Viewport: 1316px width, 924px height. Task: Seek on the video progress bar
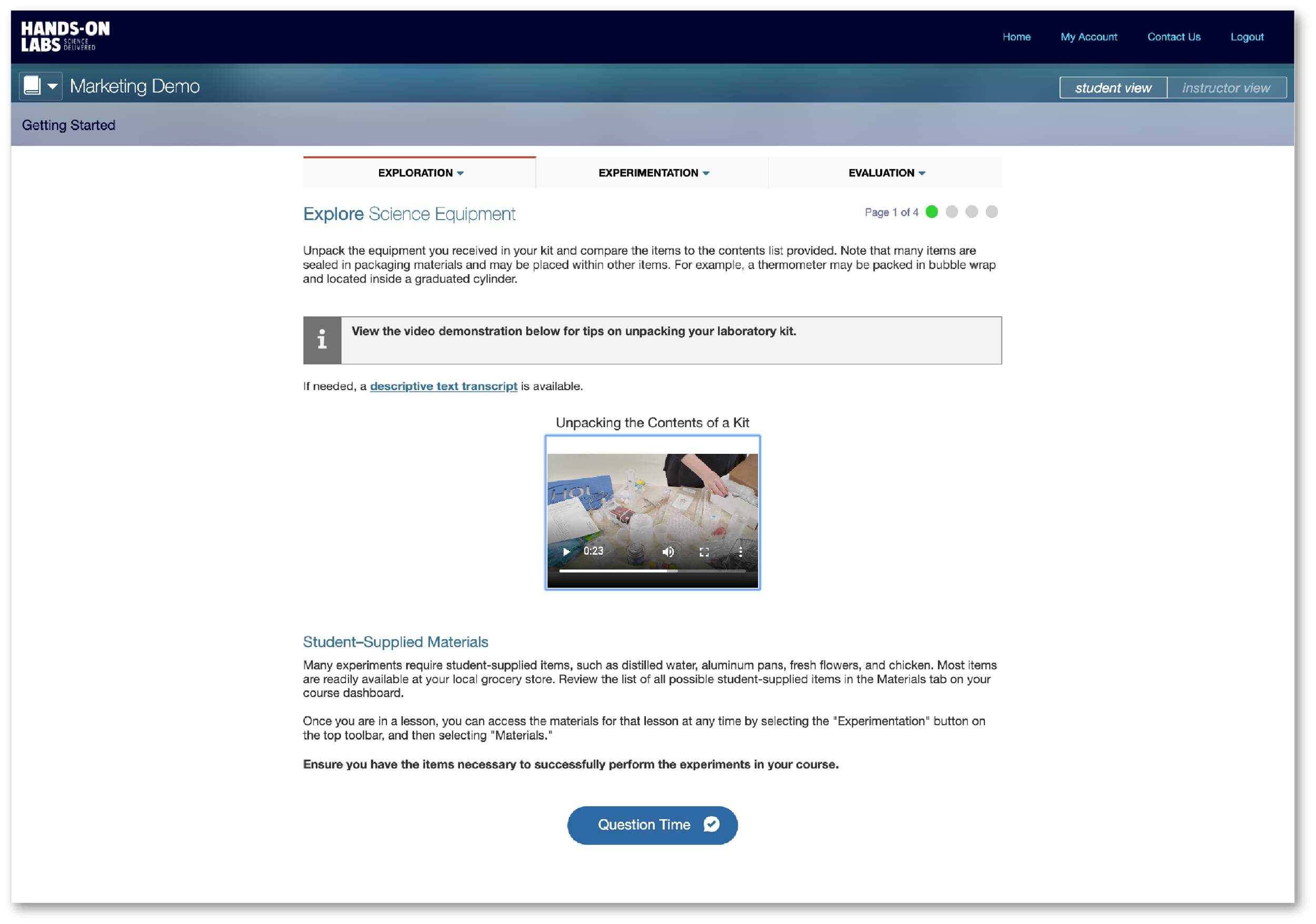(x=652, y=571)
